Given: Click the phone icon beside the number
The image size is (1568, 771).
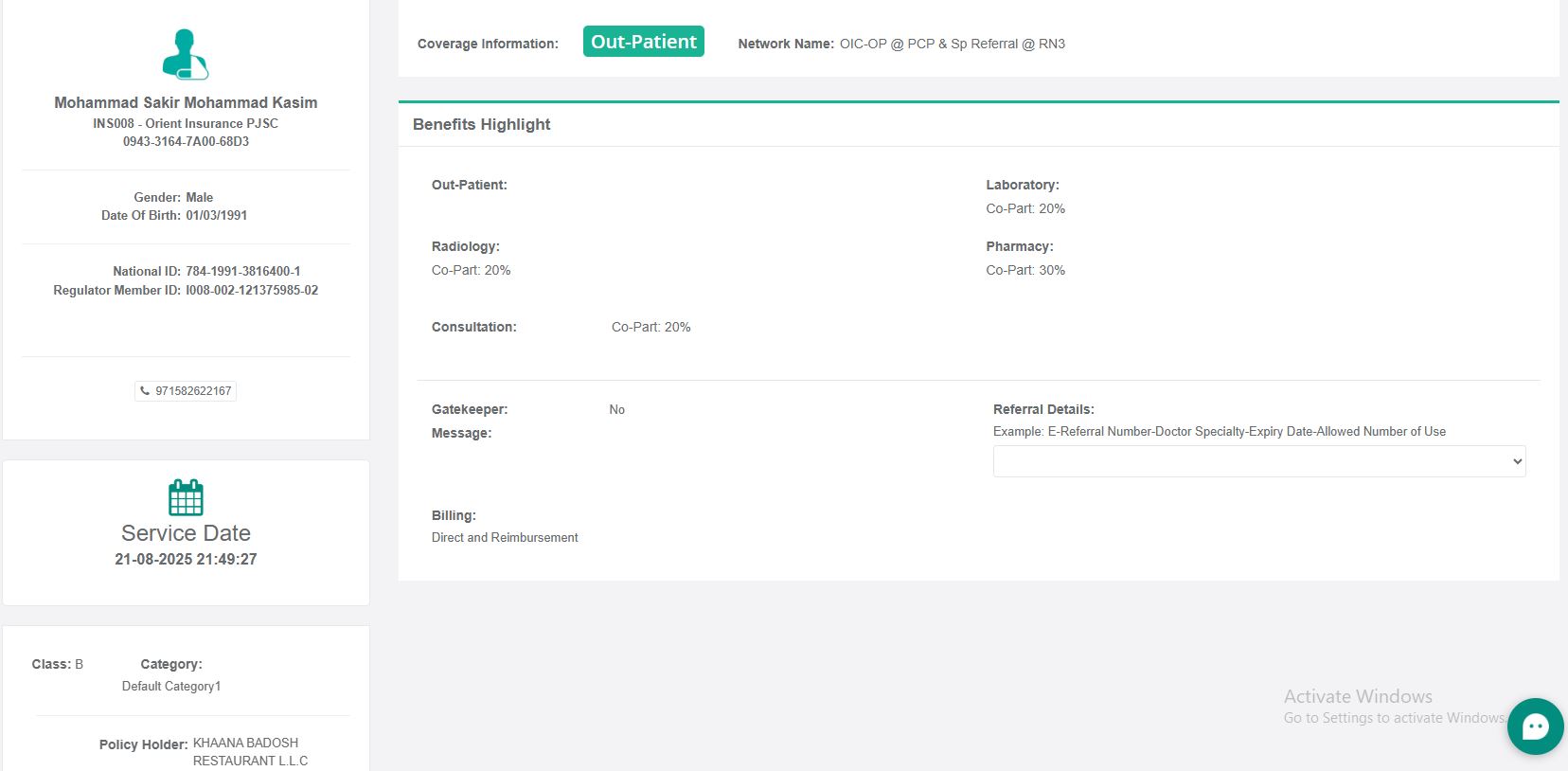Looking at the screenshot, I should (x=145, y=390).
